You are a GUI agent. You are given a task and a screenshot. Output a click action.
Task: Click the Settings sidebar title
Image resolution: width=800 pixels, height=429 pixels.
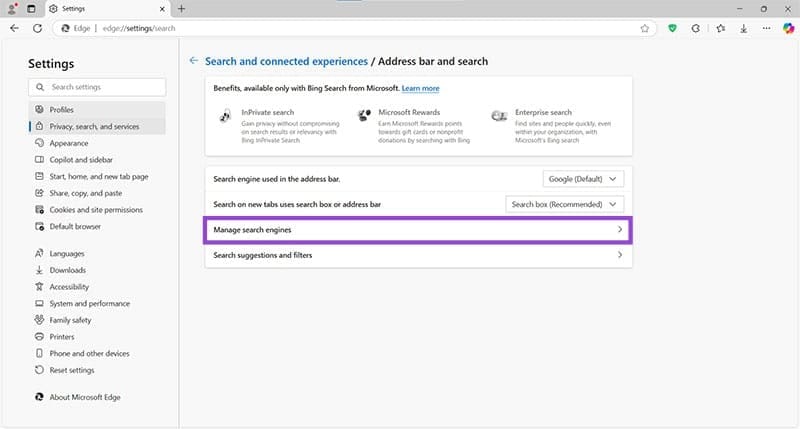pos(51,64)
